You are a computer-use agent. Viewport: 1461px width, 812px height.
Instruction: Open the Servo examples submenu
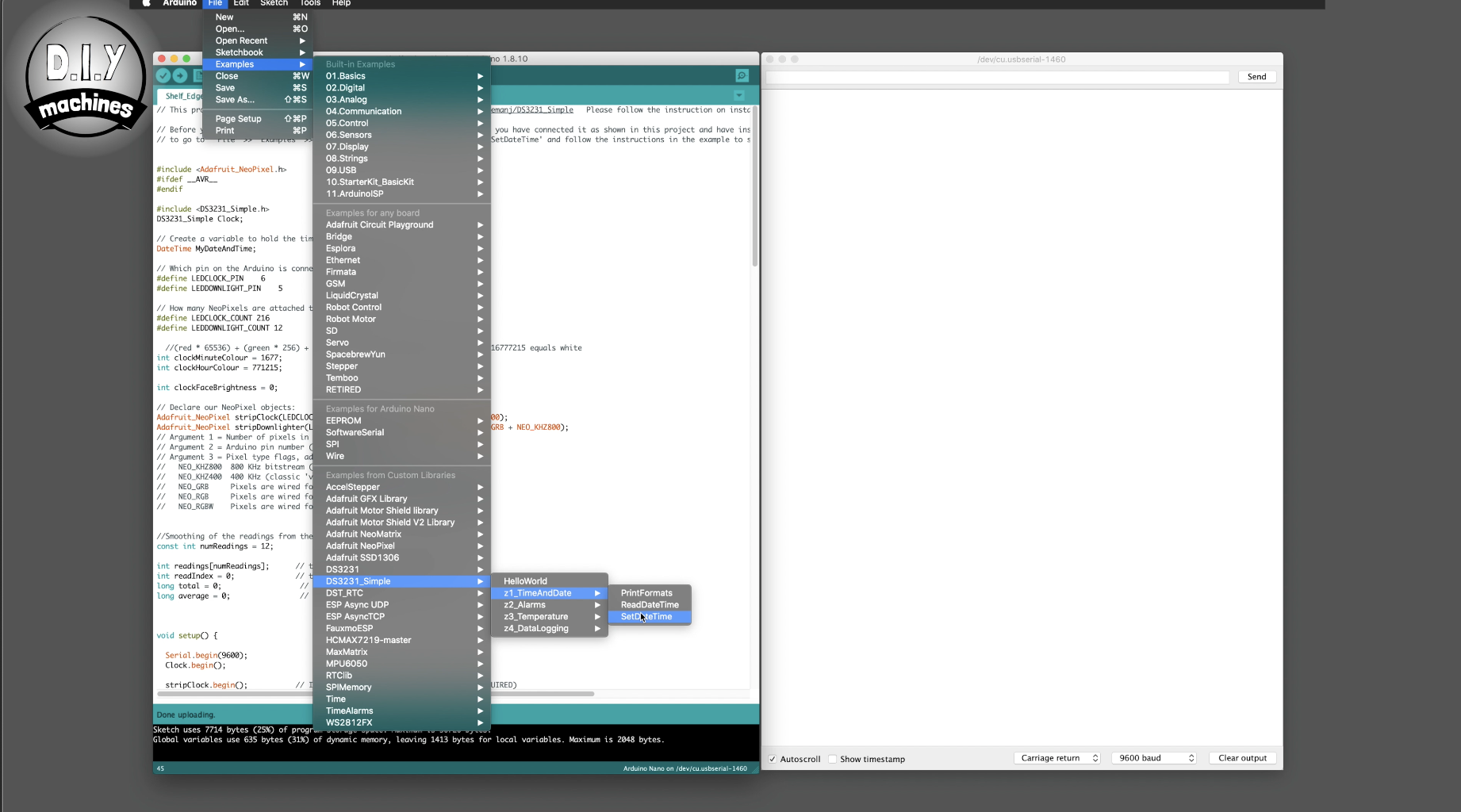pos(402,343)
